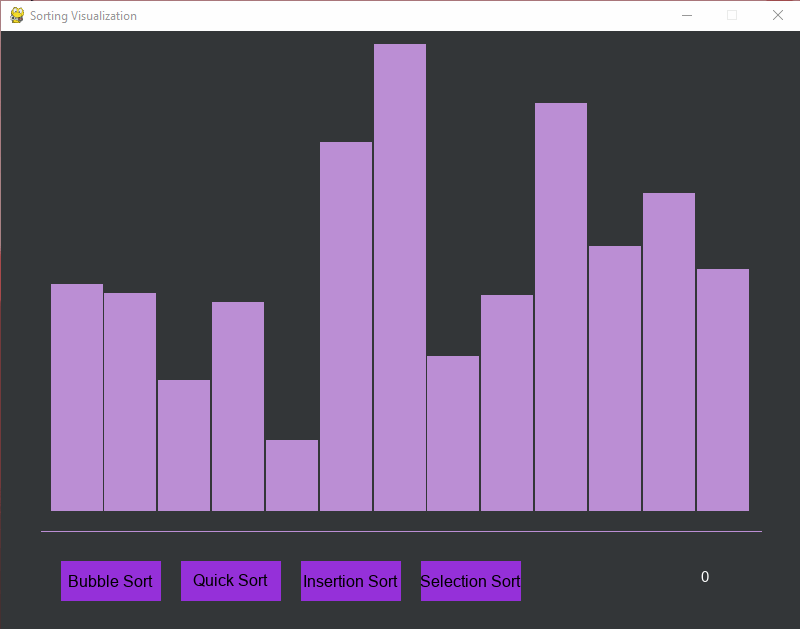The width and height of the screenshot is (800, 629).
Task: Close the Sorting Visualization window
Action: pyautogui.click(x=777, y=15)
